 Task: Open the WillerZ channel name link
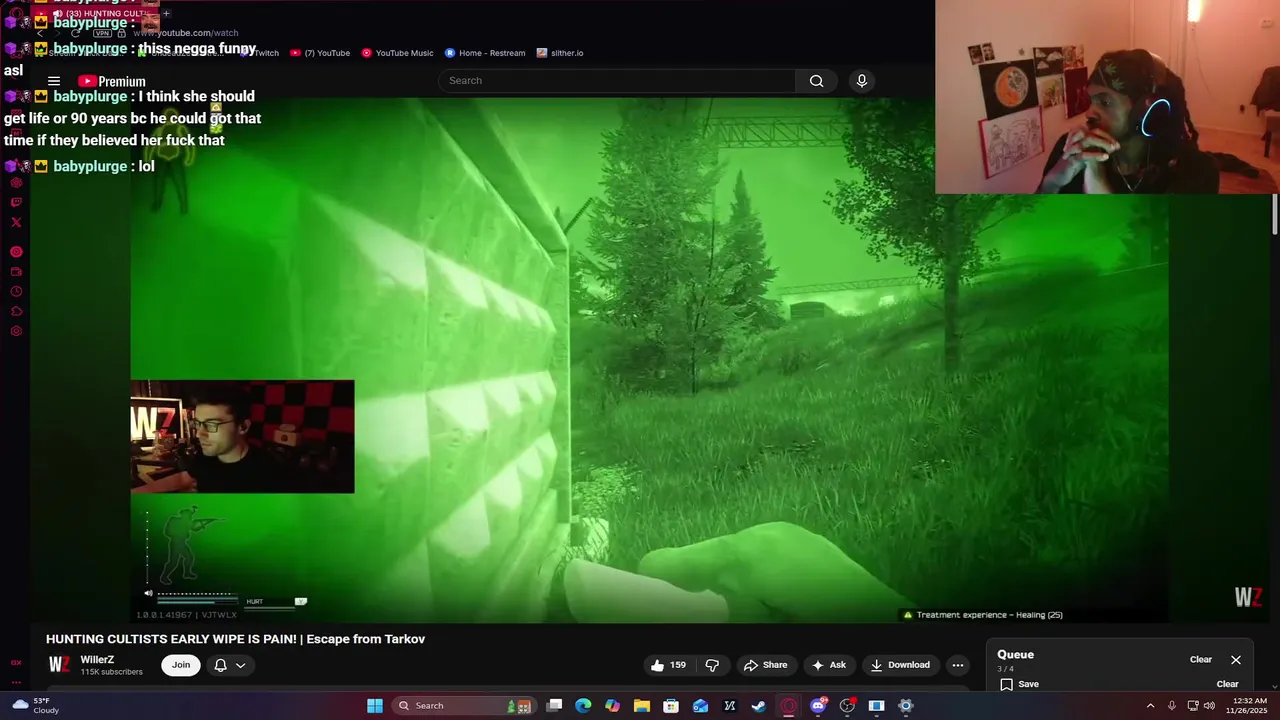pyautogui.click(x=97, y=660)
